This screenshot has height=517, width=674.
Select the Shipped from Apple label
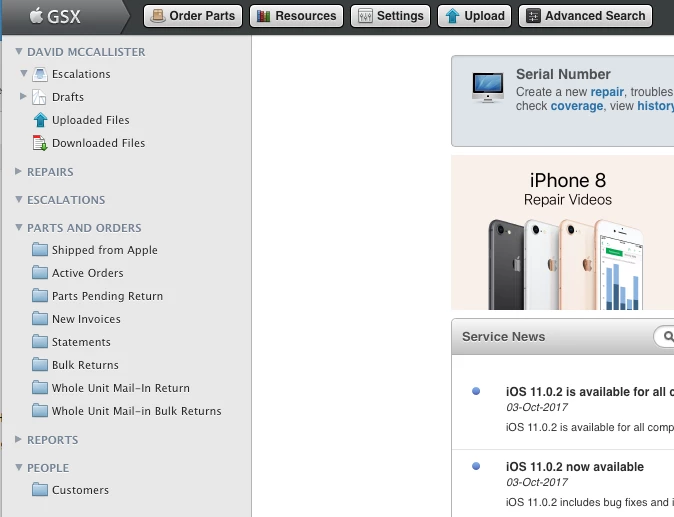[x=105, y=250]
